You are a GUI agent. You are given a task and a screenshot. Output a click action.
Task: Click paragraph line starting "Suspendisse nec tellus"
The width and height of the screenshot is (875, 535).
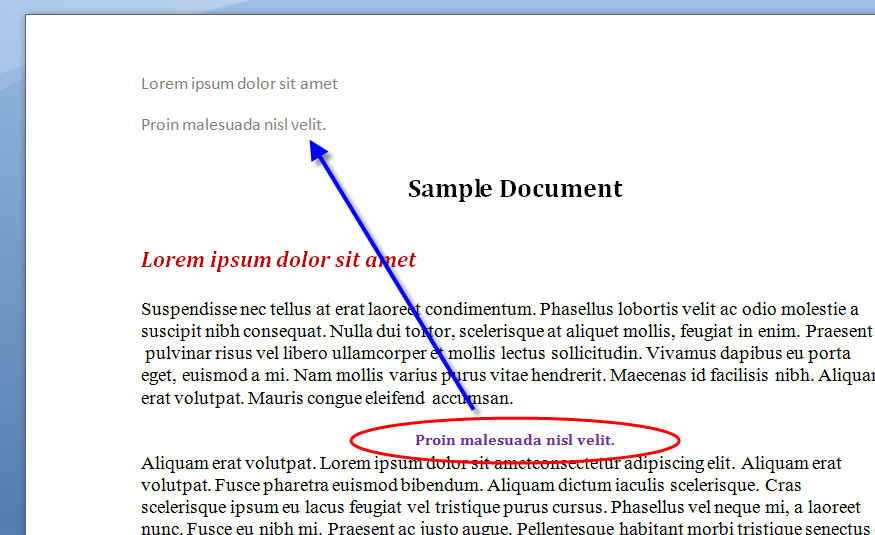[500, 309]
